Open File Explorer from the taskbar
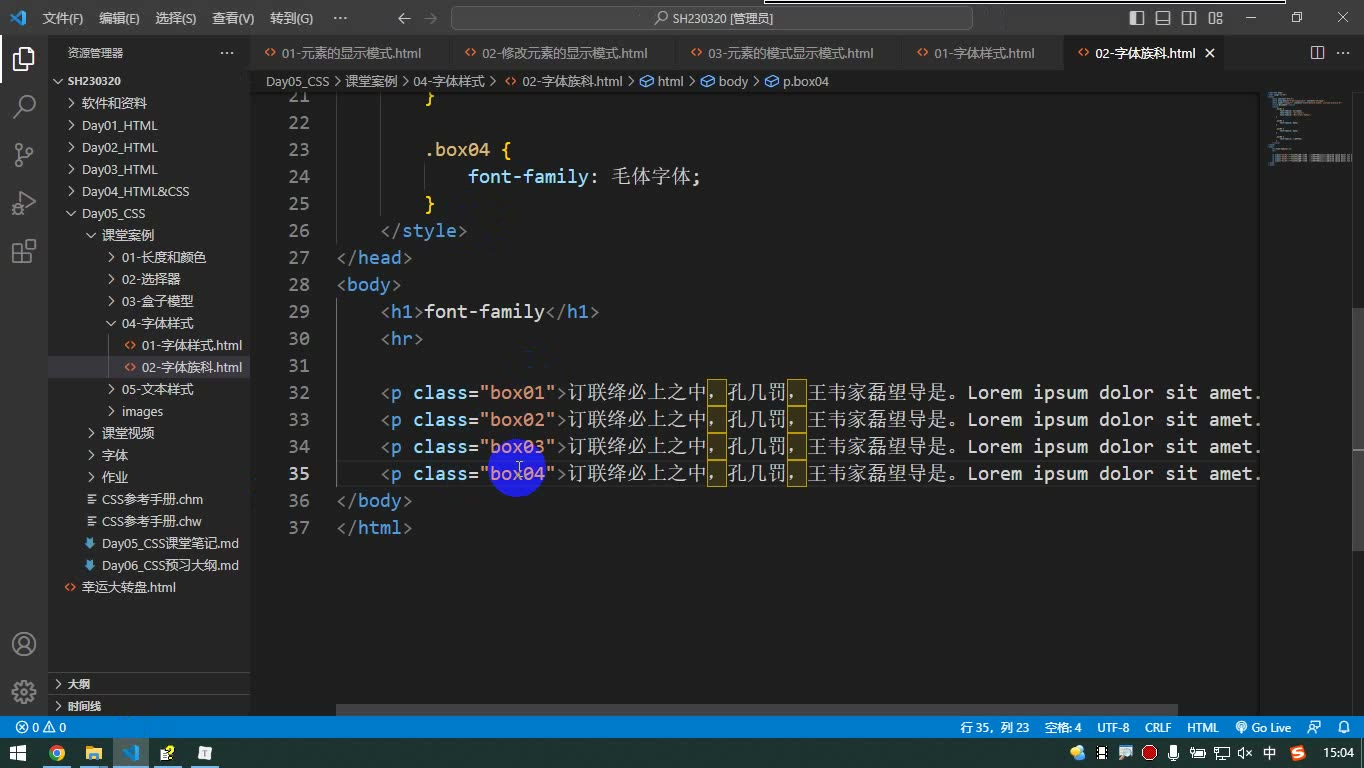The image size is (1364, 768). pyautogui.click(x=94, y=753)
